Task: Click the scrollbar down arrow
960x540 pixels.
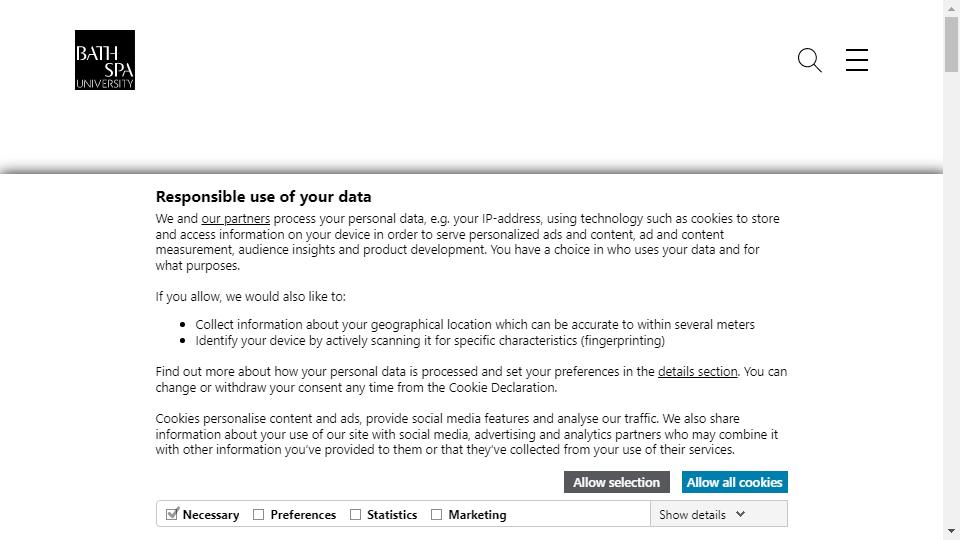Action: 951,531
